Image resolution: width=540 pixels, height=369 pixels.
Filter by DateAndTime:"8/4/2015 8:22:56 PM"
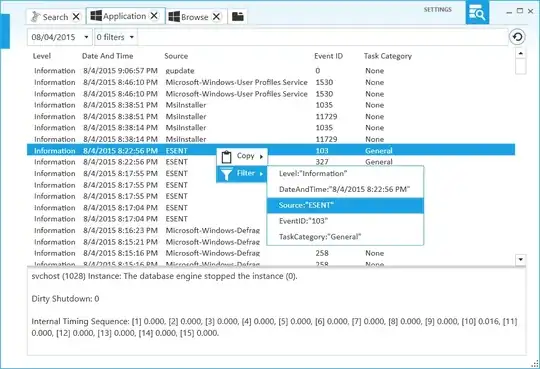click(x=345, y=189)
